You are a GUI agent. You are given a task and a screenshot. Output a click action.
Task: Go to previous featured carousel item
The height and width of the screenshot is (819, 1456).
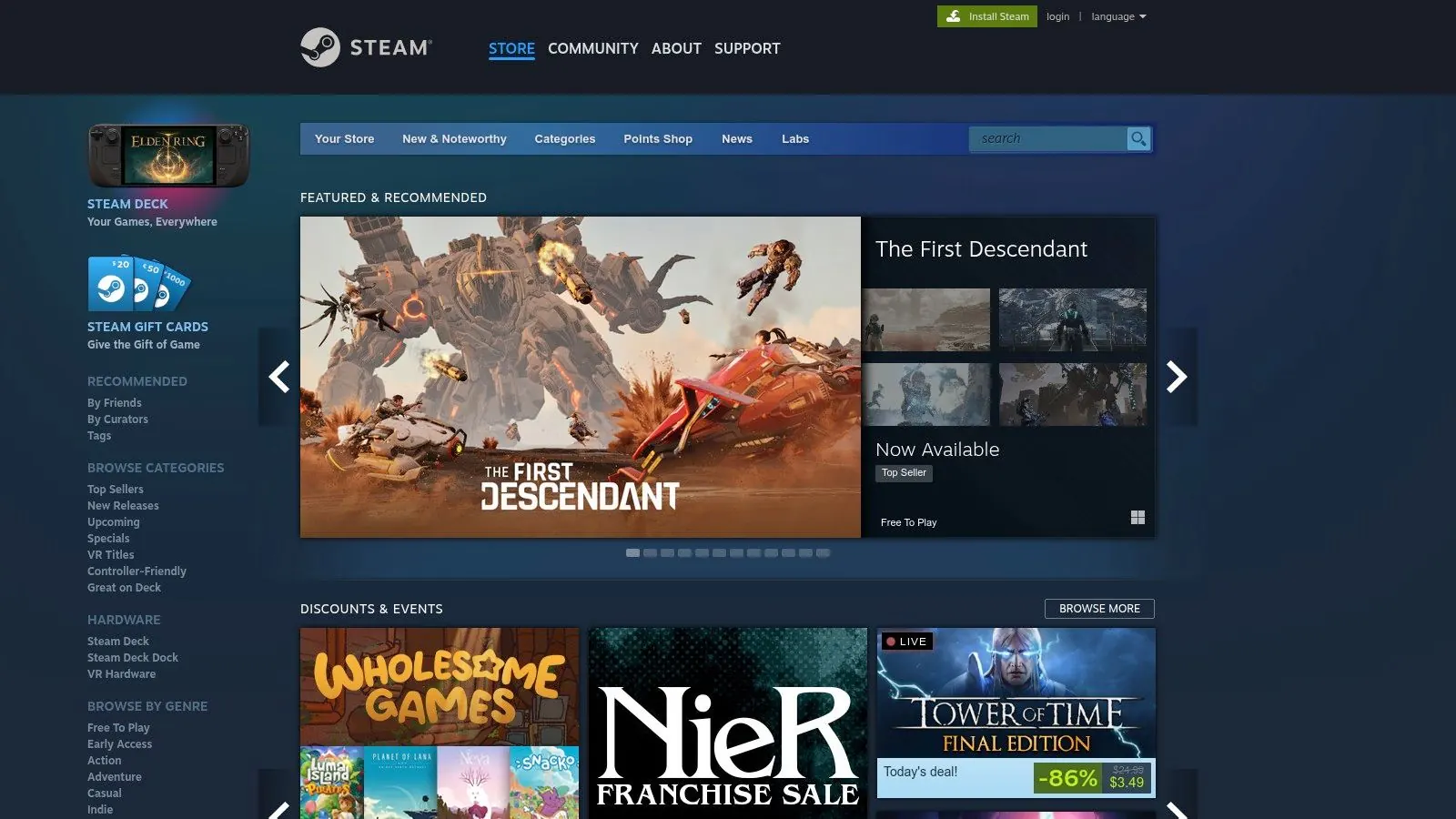[x=279, y=377]
